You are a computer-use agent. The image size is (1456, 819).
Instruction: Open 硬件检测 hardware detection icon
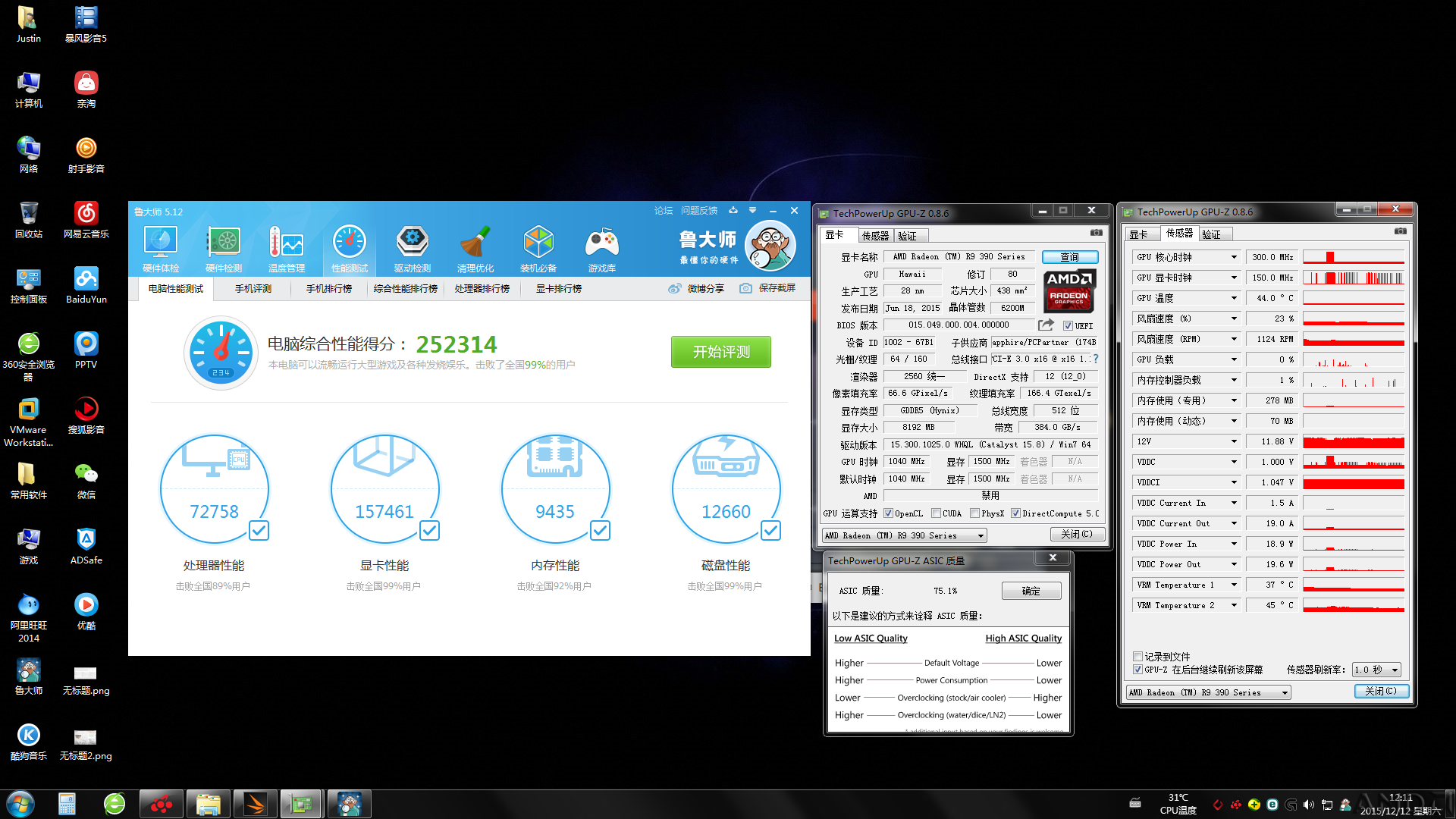pos(224,249)
